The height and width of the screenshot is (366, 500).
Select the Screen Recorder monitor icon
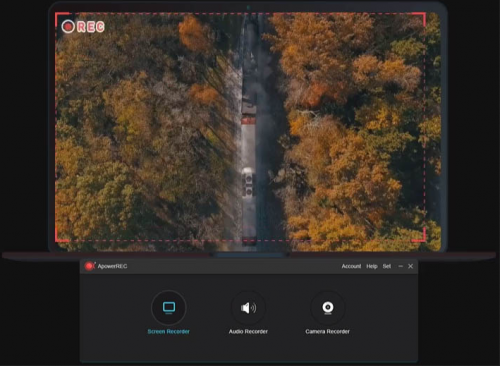tap(169, 307)
